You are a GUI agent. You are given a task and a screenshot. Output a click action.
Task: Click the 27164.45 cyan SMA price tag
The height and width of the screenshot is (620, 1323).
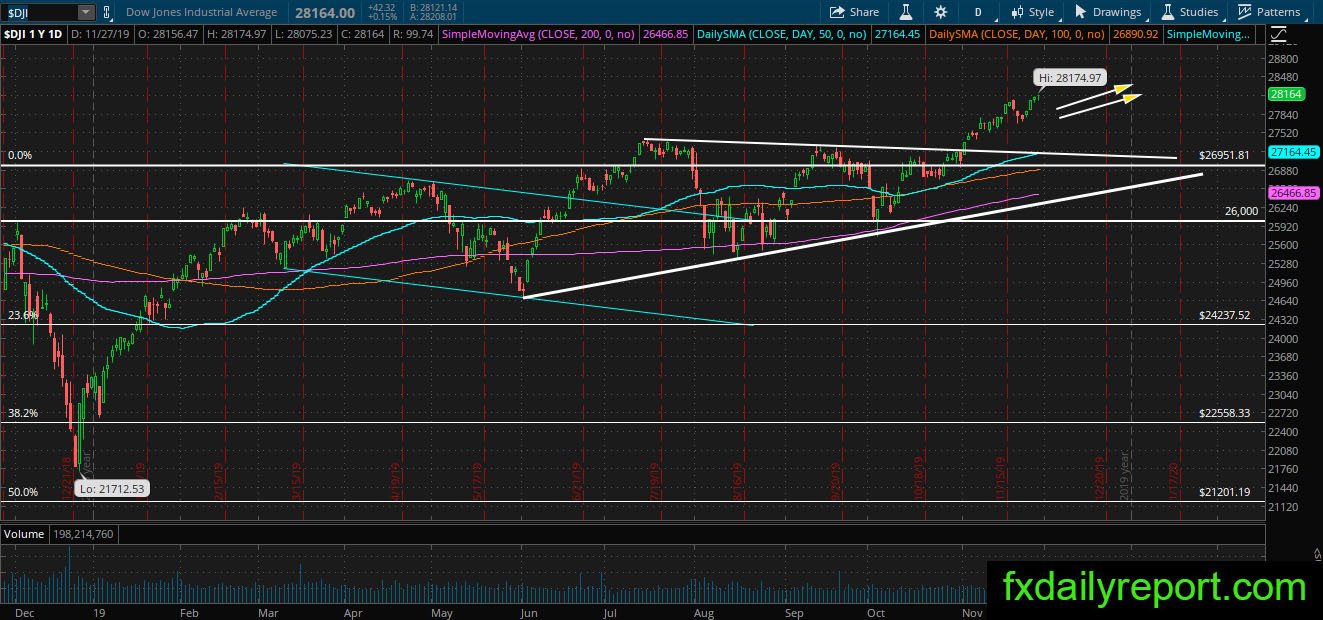pos(1291,152)
